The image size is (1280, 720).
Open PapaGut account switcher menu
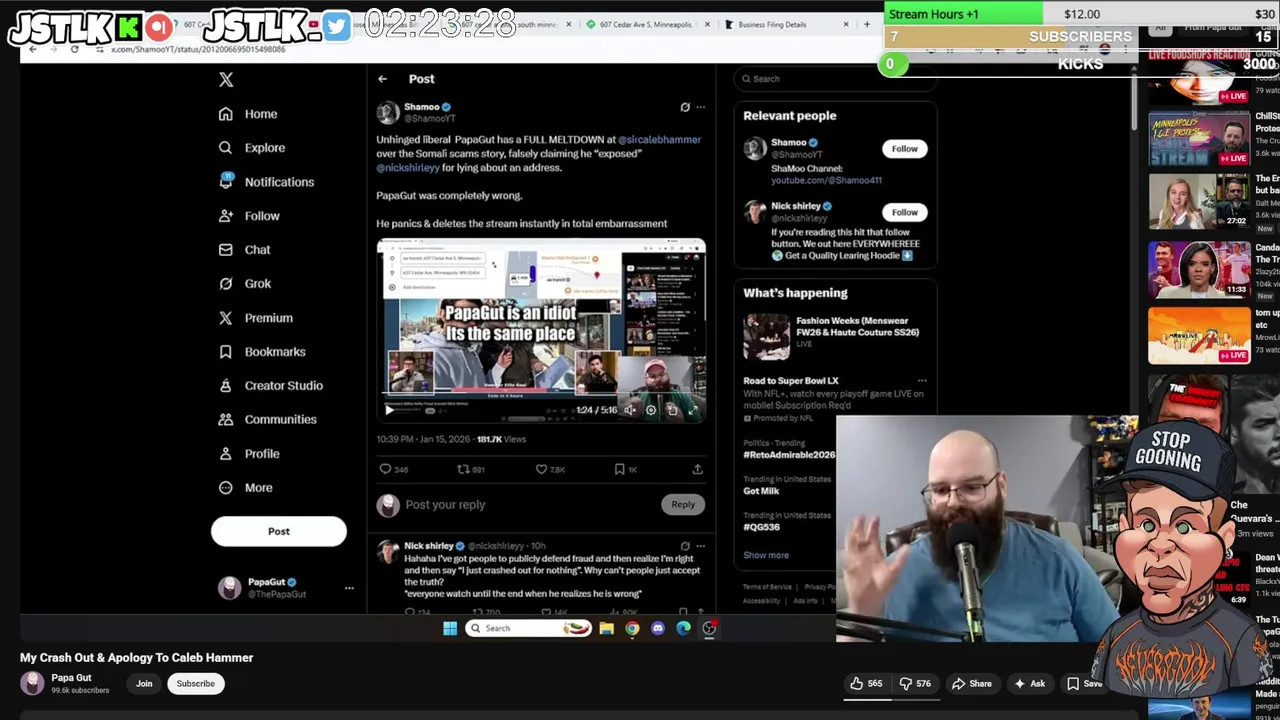[x=349, y=588]
